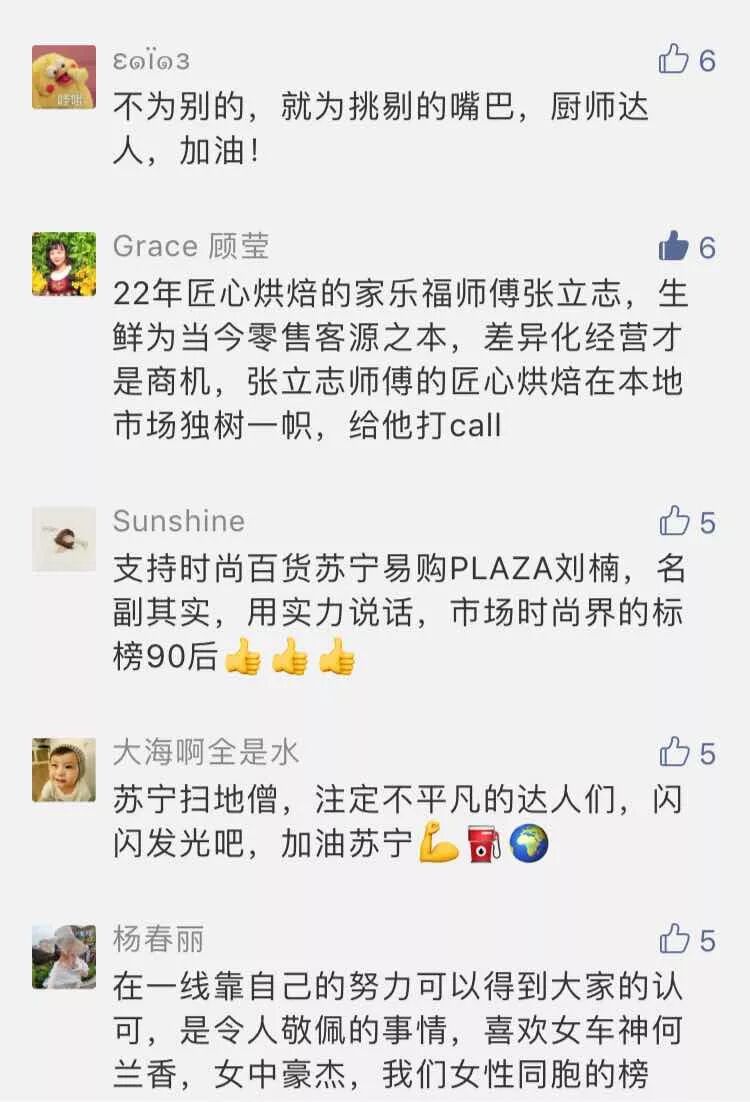Like the comment by ε๑Ï๑з
This screenshot has height=1102, width=750.
(x=673, y=59)
